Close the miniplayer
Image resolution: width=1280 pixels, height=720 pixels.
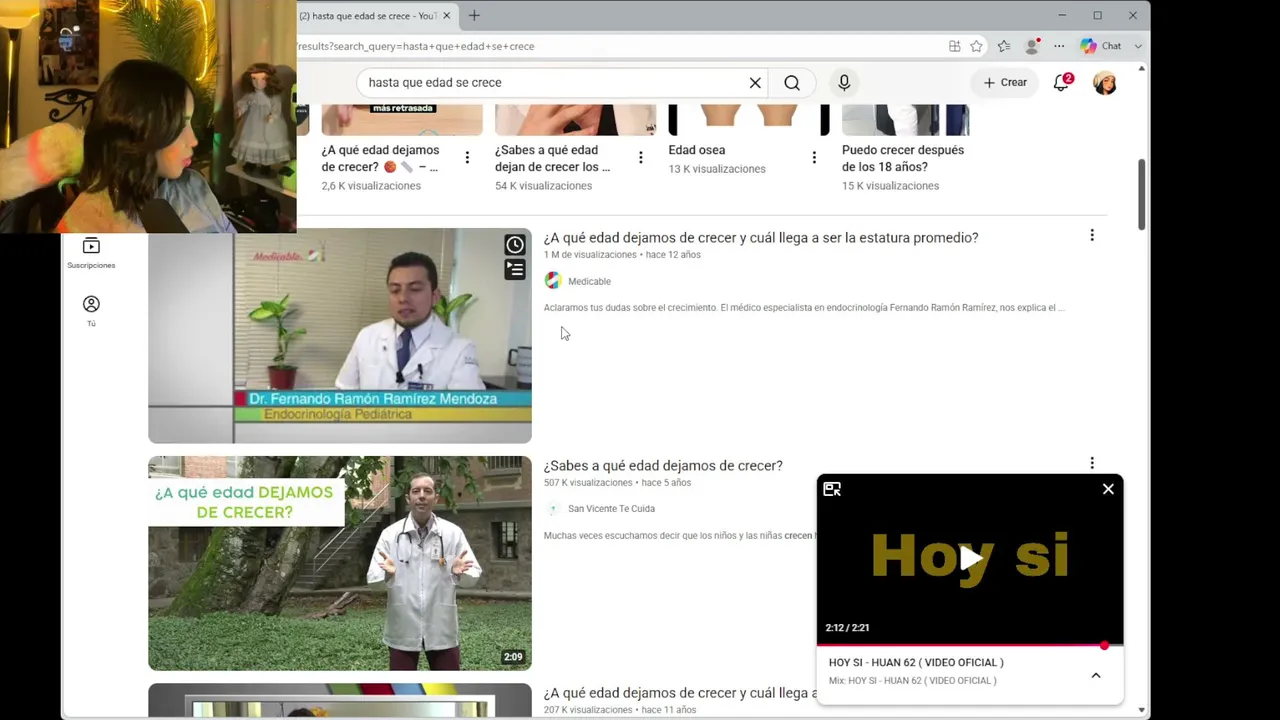(x=1108, y=489)
